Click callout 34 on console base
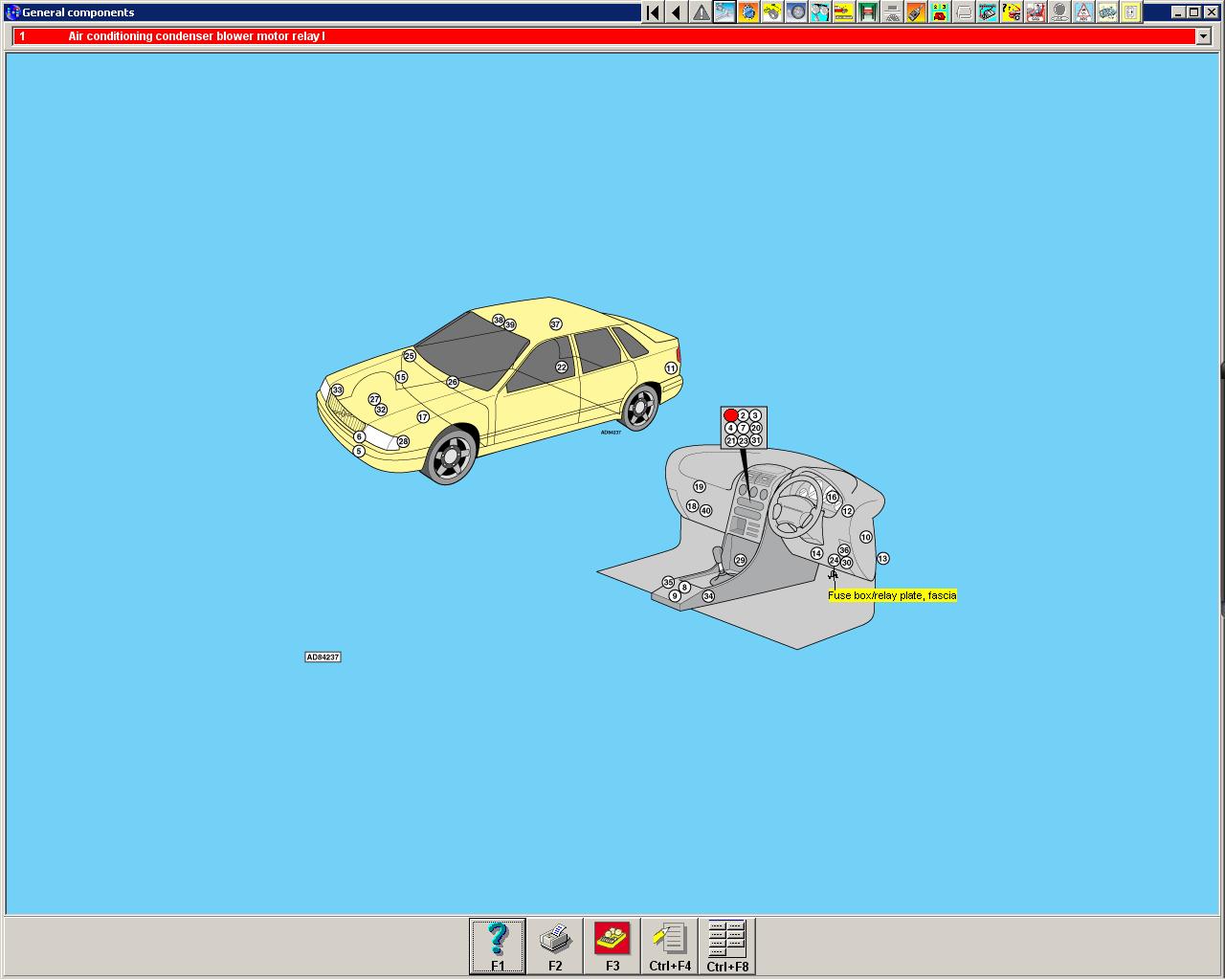 708,596
